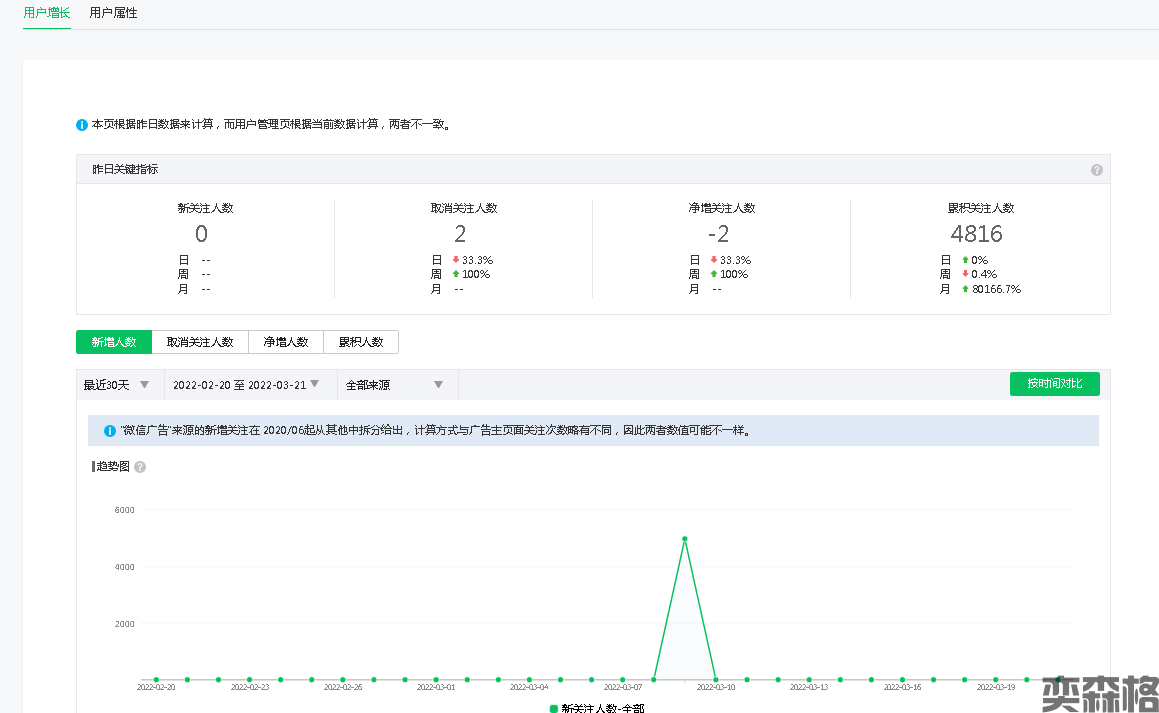Open the 2022-02-20 至 2022-03-21 date picker
This screenshot has width=1159, height=713.
[x=246, y=385]
